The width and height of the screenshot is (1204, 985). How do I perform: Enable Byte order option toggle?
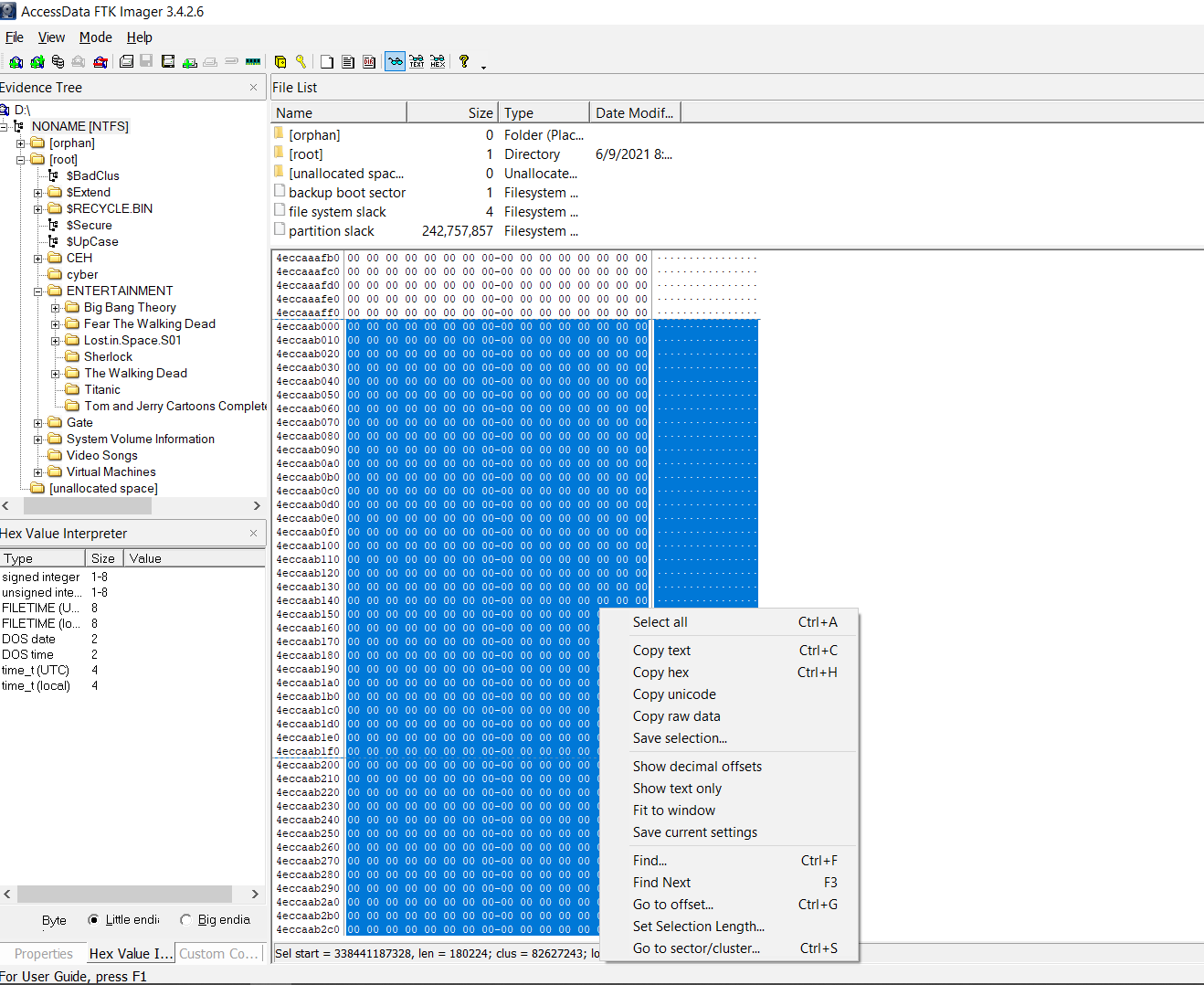point(53,920)
